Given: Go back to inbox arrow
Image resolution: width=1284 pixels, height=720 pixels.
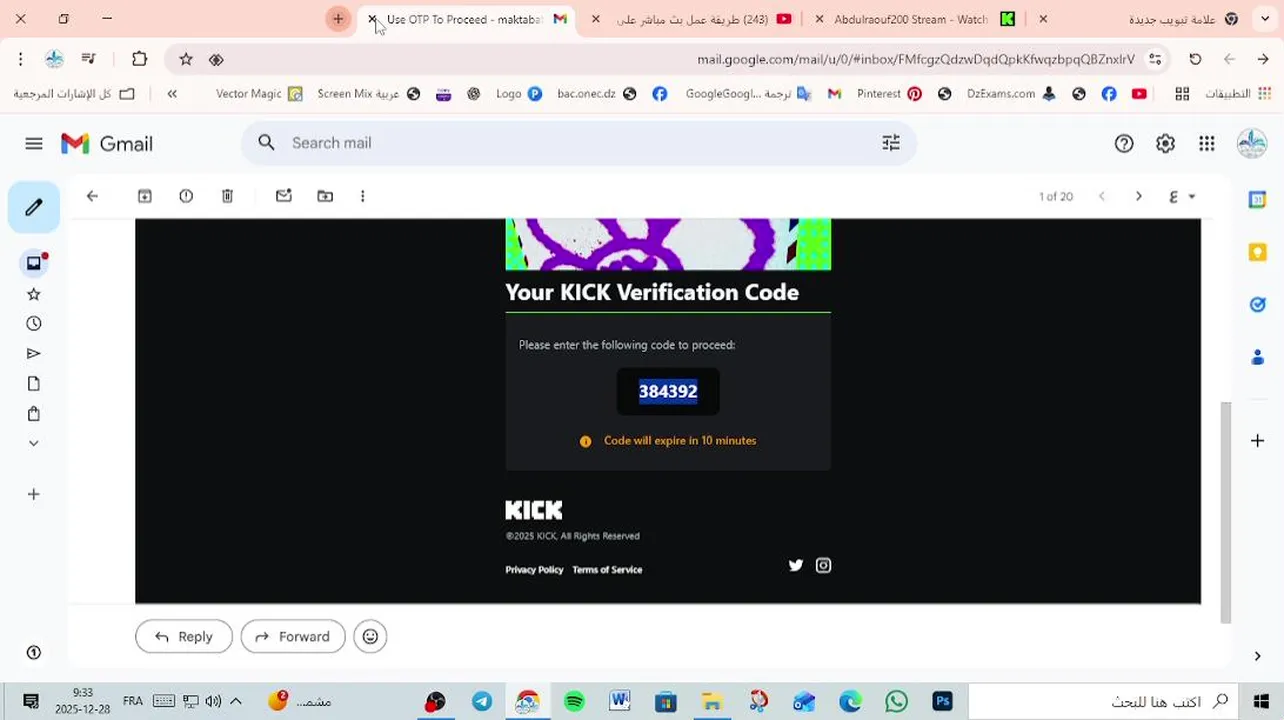Looking at the screenshot, I should [x=92, y=196].
